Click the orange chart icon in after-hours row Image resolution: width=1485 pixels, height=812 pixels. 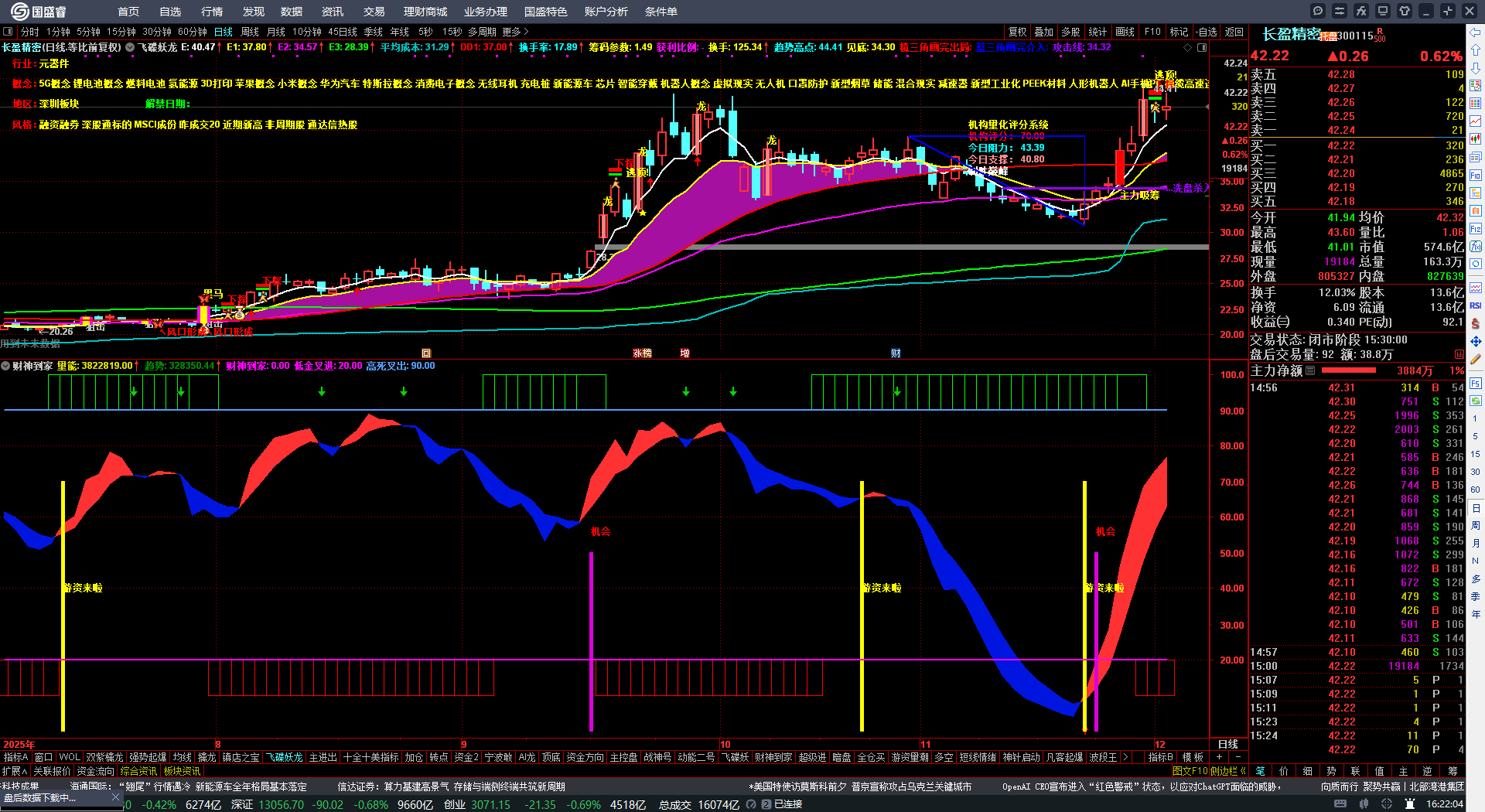pos(1459,354)
